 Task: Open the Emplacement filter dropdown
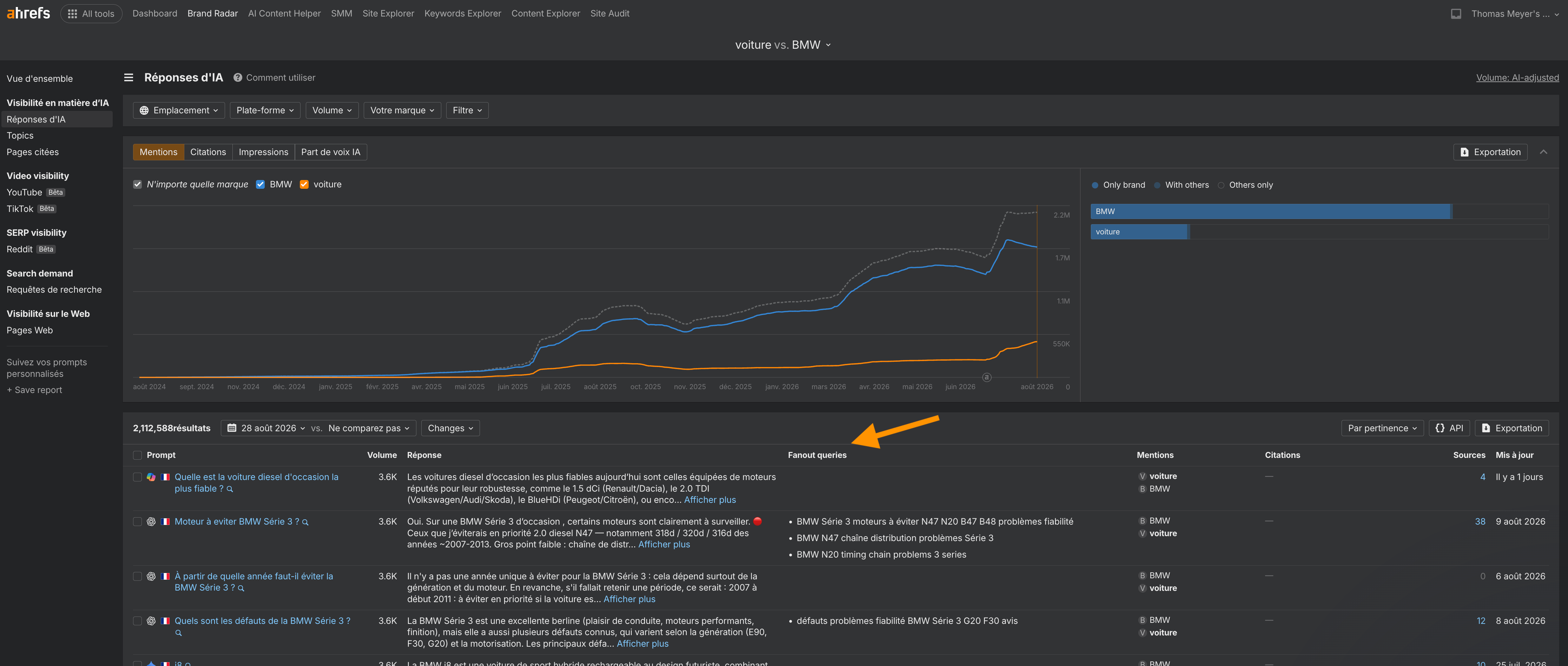pos(179,110)
